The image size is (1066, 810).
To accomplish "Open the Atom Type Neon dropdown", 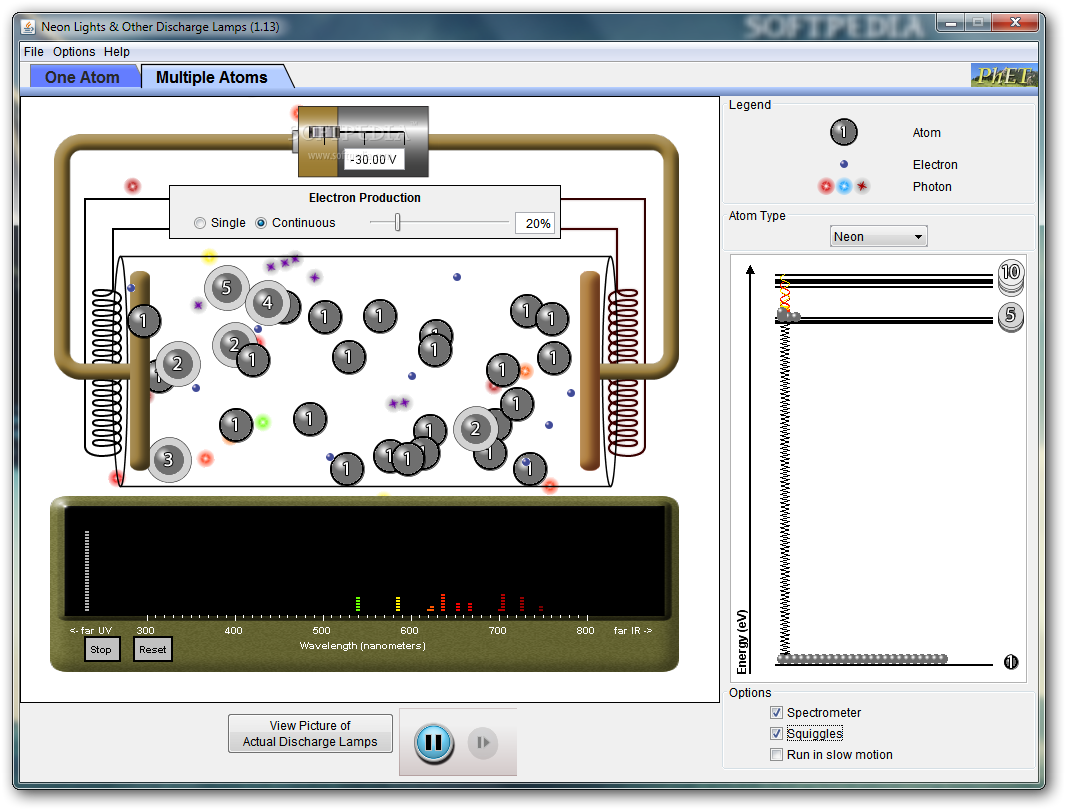I will click(x=878, y=237).
